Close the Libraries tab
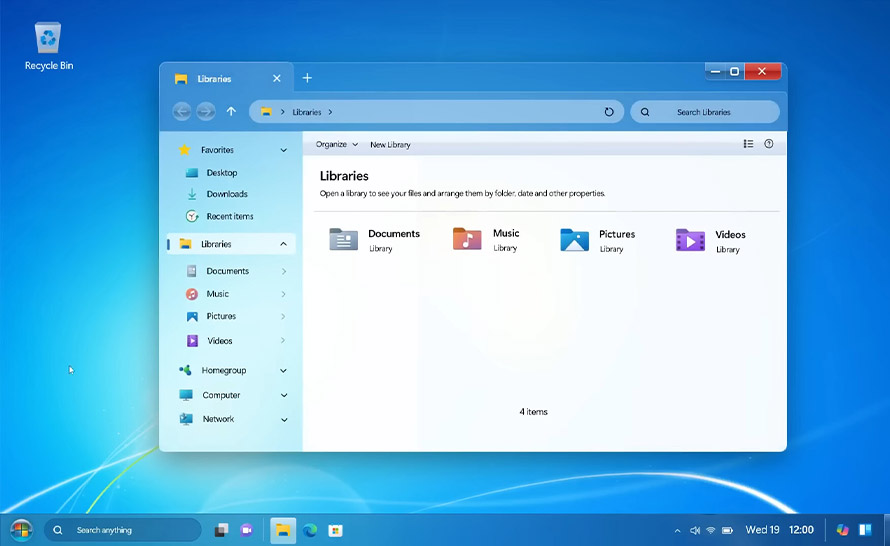The width and height of the screenshot is (890, 546). (277, 78)
